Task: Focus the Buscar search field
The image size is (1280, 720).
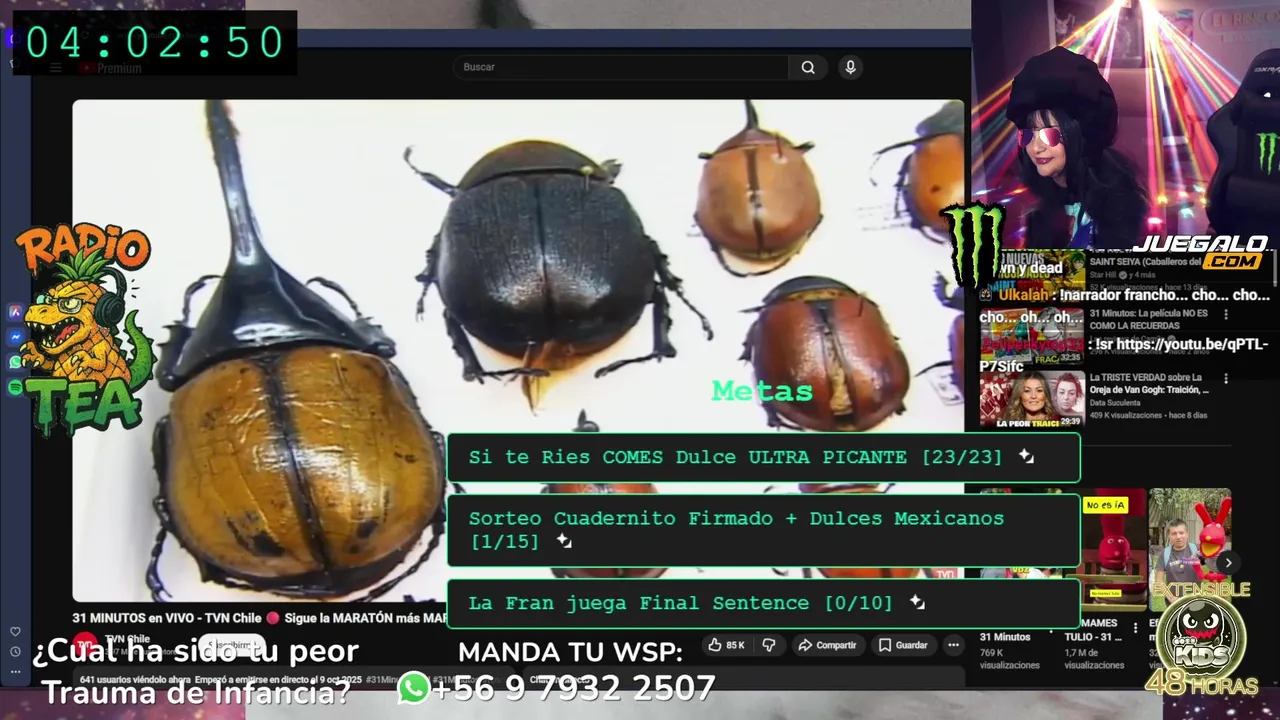Action: click(621, 67)
